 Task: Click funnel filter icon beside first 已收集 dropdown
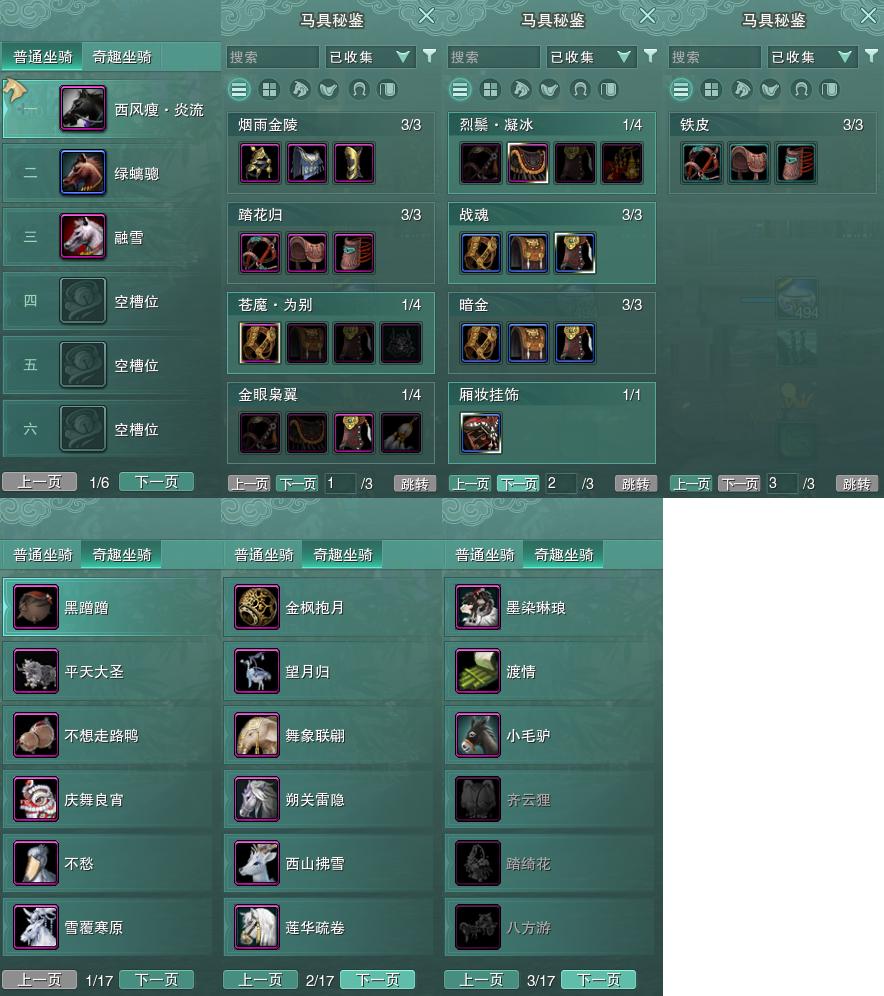429,56
